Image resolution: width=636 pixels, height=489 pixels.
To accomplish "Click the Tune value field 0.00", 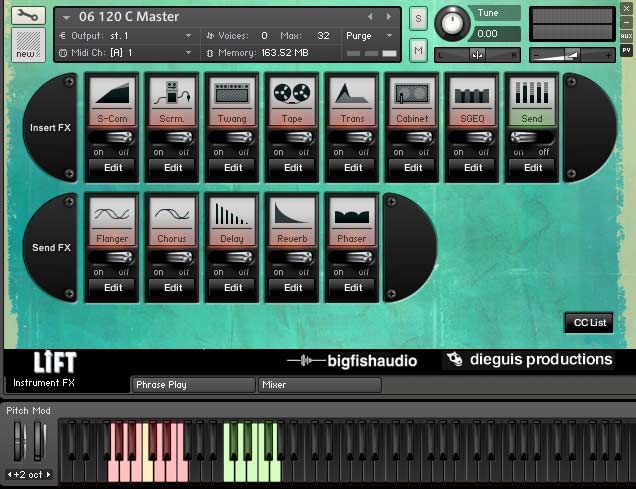I will coord(494,34).
